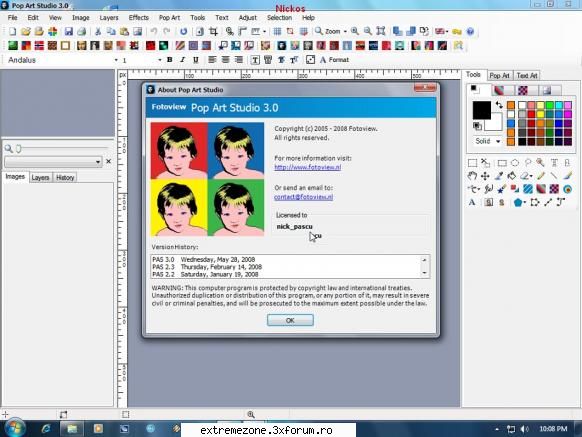
Task: Open the Selection menu
Action: tap(279, 17)
